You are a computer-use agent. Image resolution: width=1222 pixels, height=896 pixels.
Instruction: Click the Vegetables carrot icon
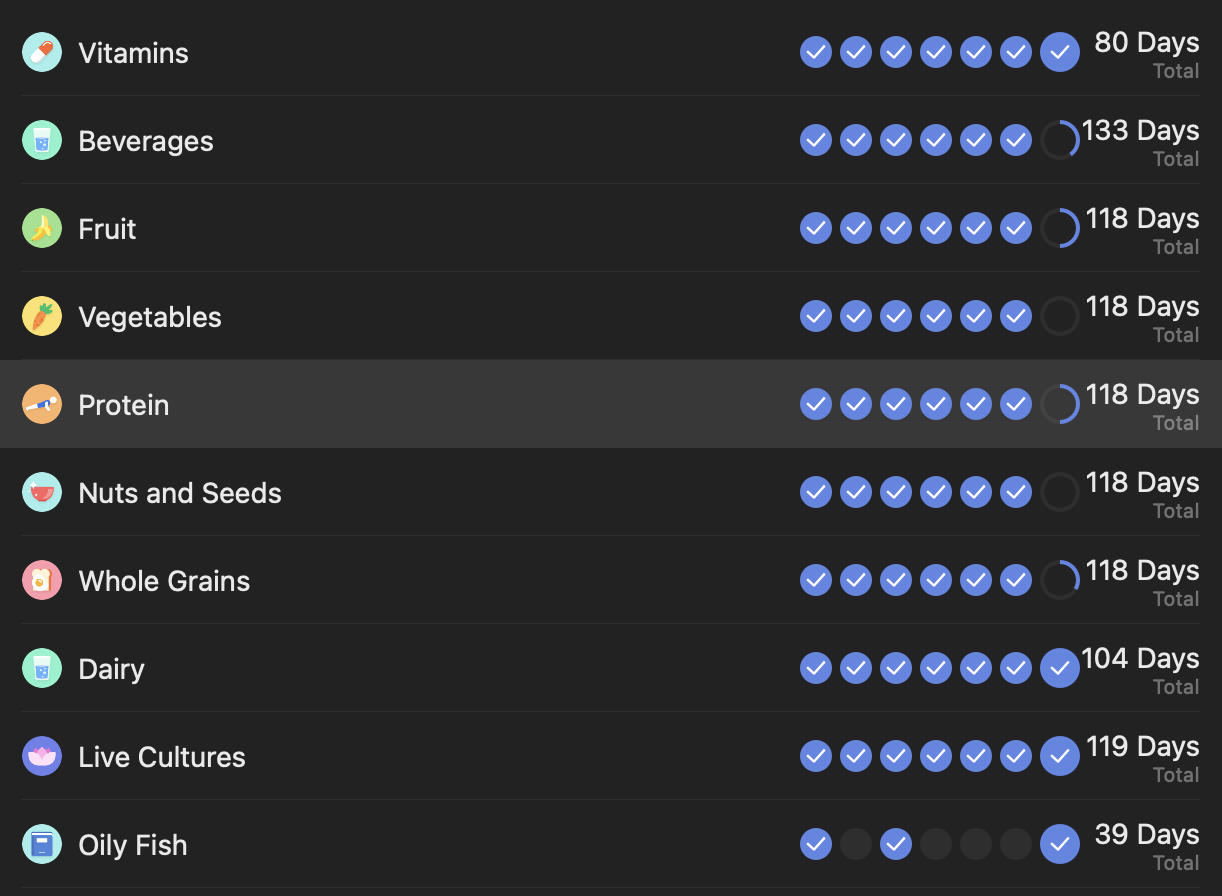tap(42, 316)
